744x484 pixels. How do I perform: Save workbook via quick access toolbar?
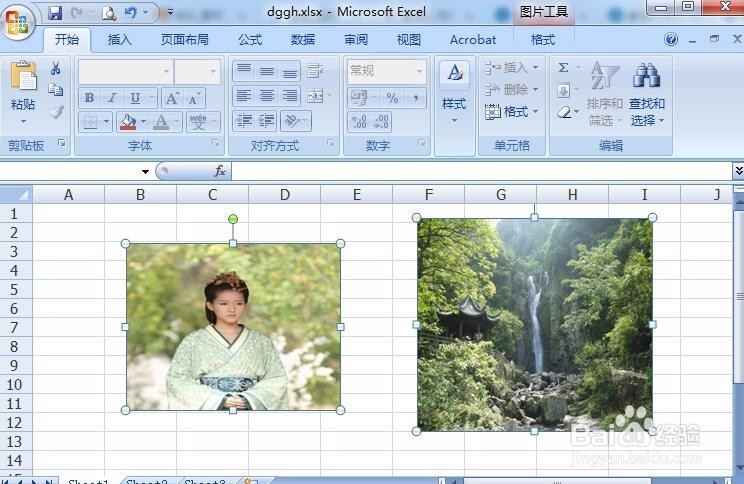click(x=55, y=13)
